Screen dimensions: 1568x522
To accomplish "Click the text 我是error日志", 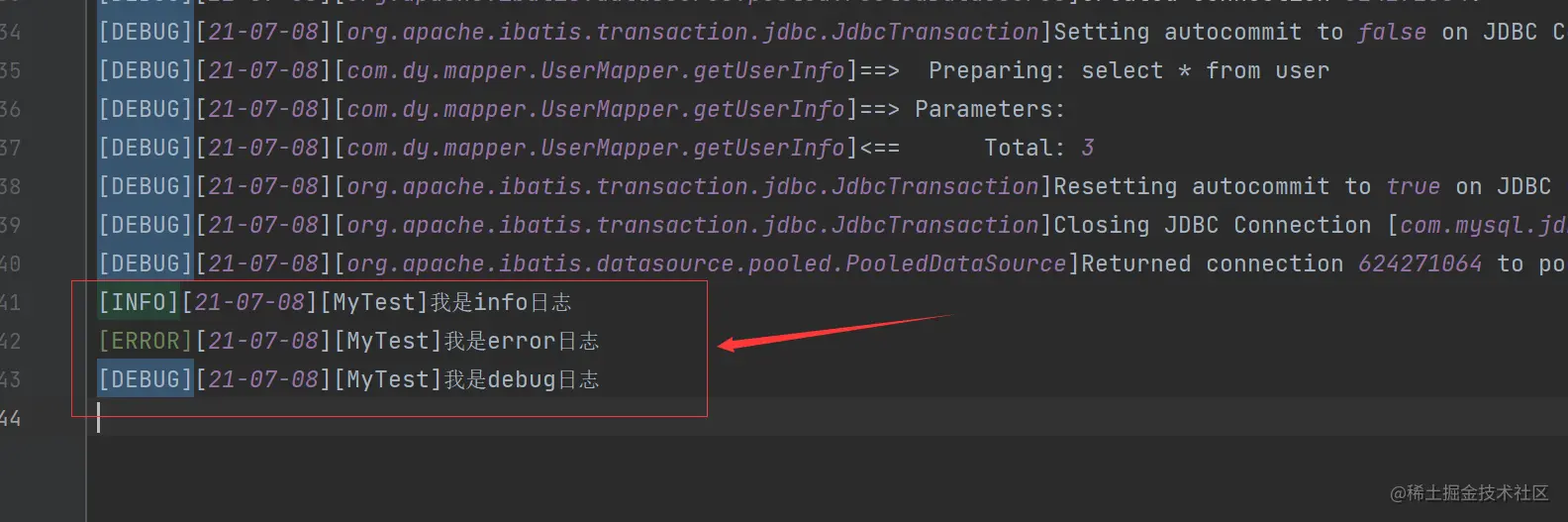I will pyautogui.click(x=522, y=341).
